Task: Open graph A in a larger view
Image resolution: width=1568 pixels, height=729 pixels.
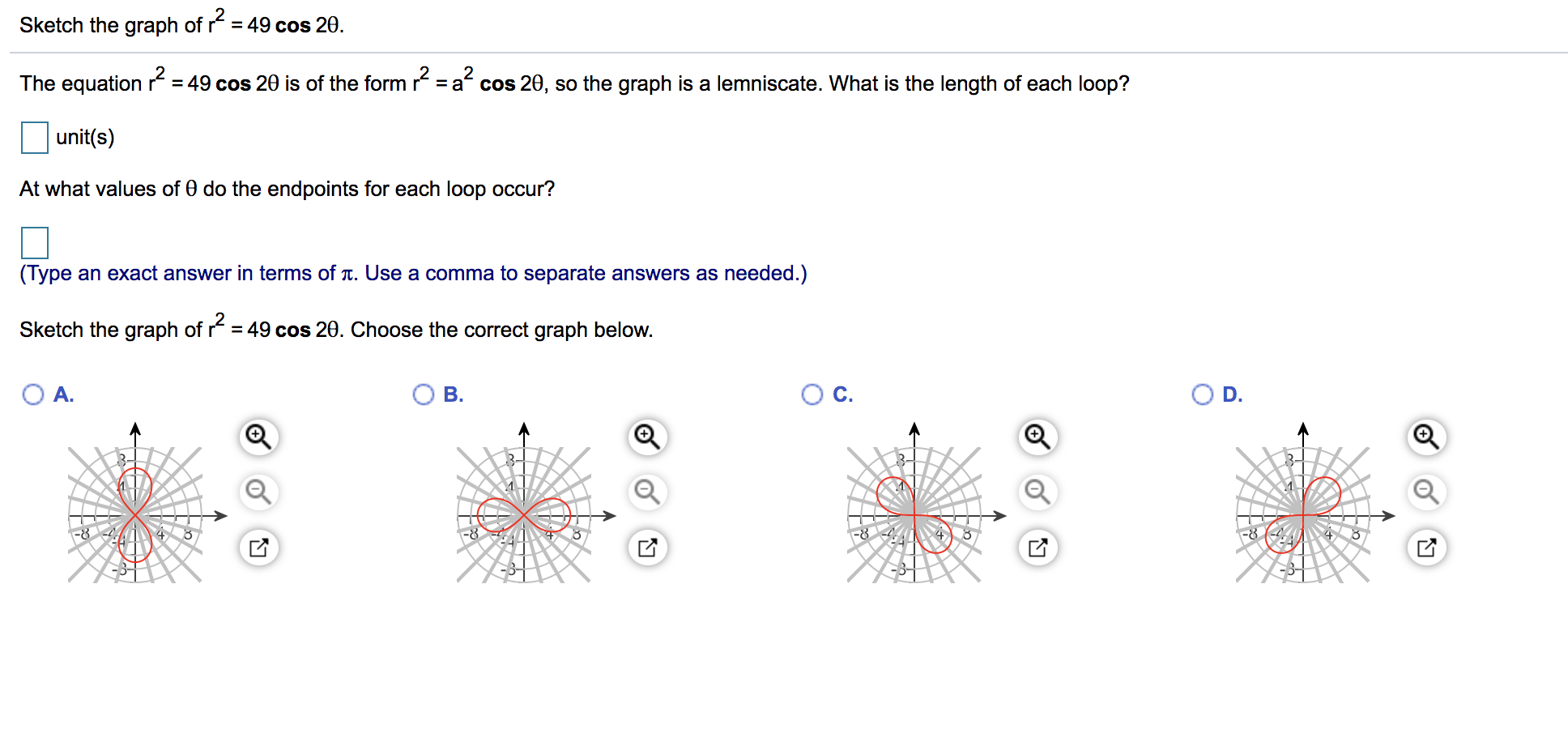Action: [258, 548]
